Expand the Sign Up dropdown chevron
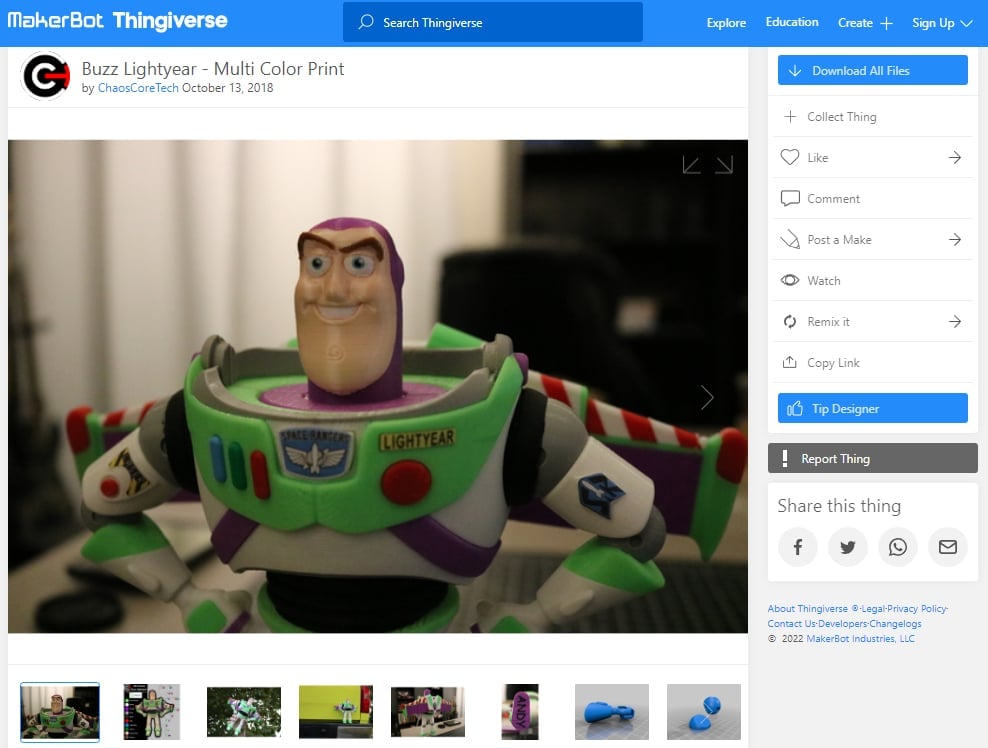The height and width of the screenshot is (748, 988). point(967,23)
